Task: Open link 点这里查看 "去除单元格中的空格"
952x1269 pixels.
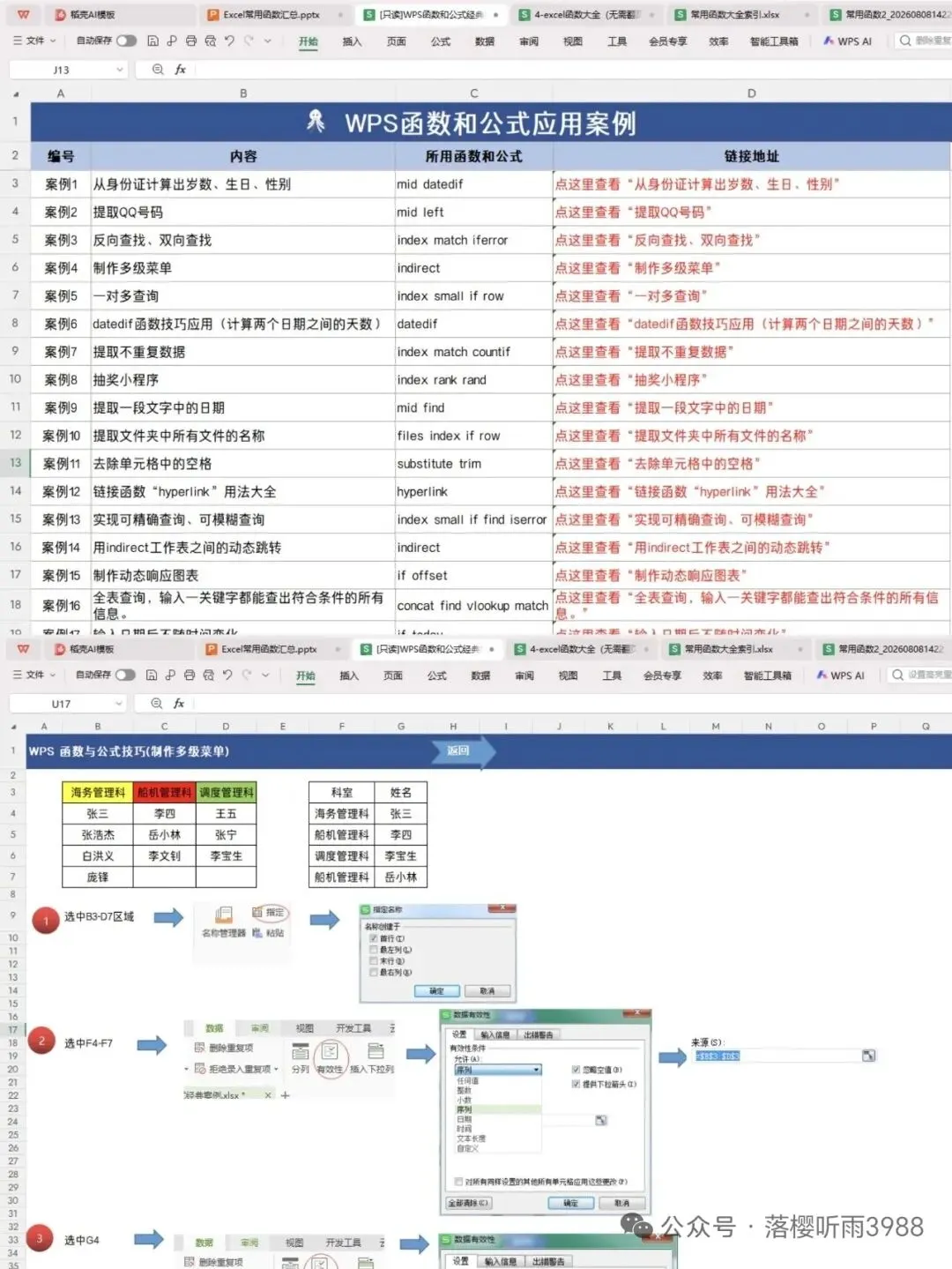Action: pos(658,464)
